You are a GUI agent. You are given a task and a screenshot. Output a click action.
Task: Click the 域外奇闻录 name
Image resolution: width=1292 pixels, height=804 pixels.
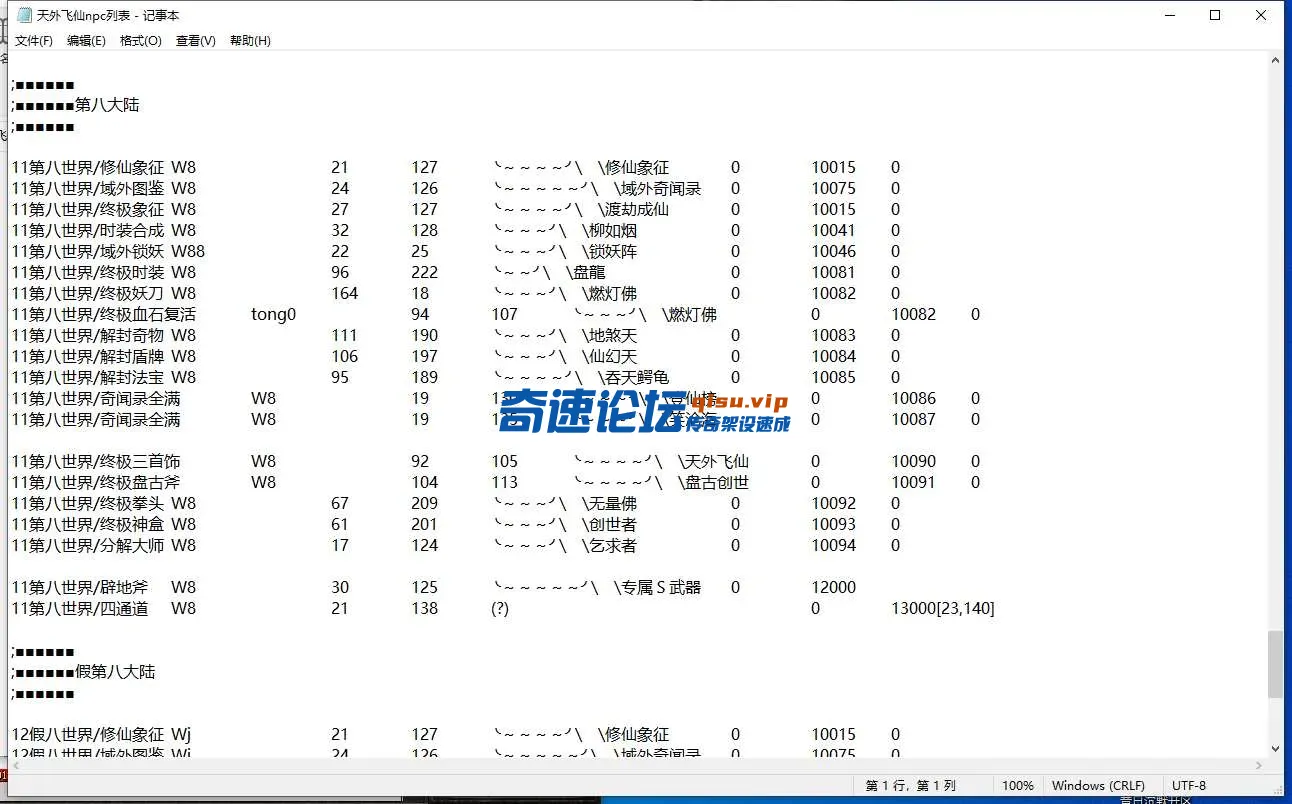(661, 189)
